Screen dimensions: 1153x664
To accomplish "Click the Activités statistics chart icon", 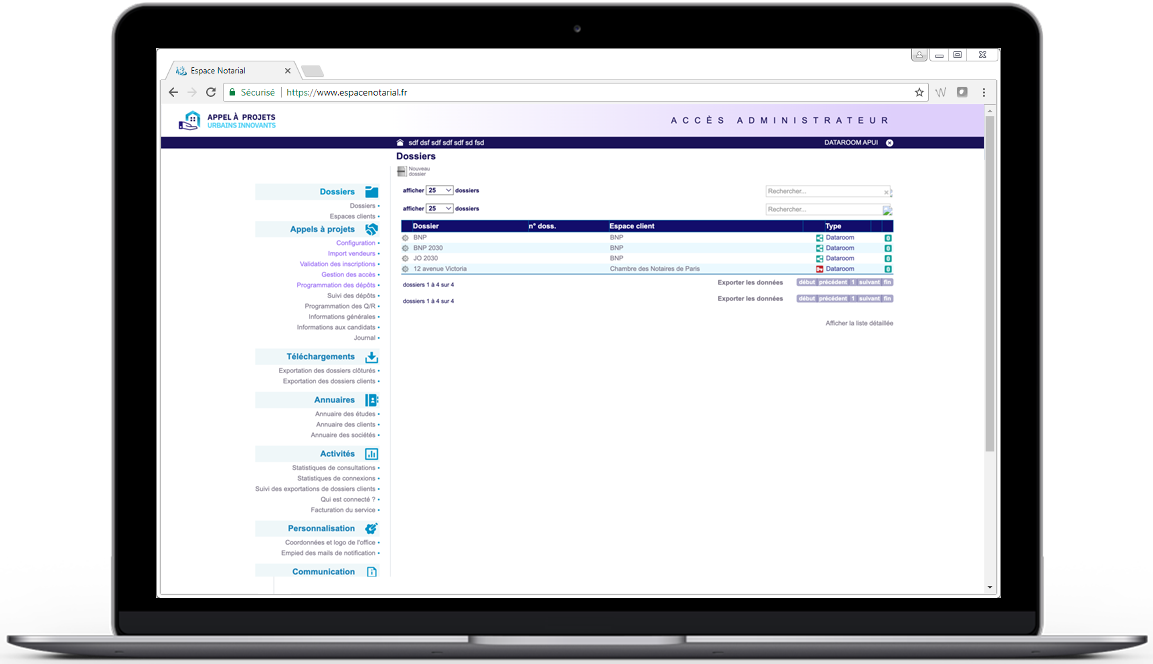I will (x=371, y=454).
